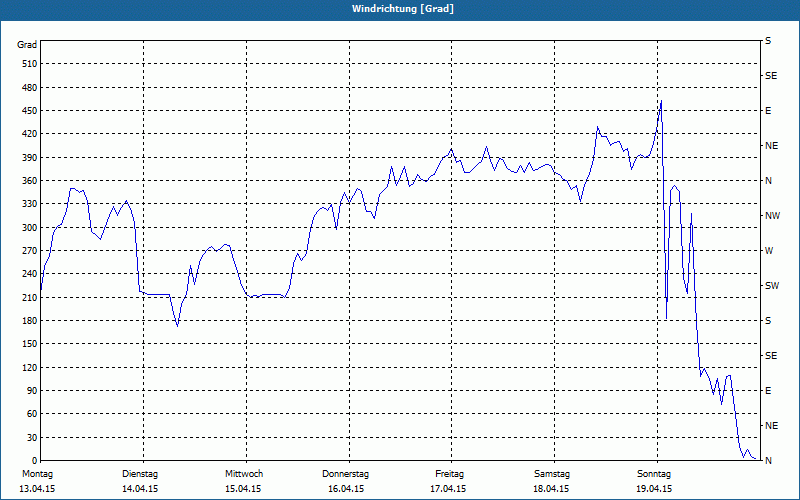Click the date '13.04.15'

[x=37, y=489]
